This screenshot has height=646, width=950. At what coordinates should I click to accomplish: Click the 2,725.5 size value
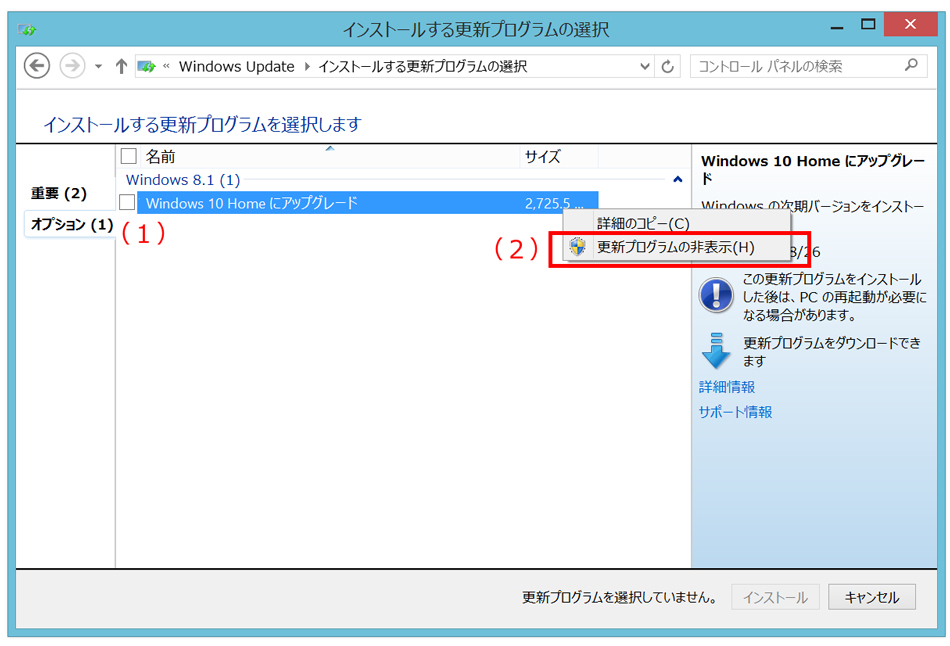554,204
